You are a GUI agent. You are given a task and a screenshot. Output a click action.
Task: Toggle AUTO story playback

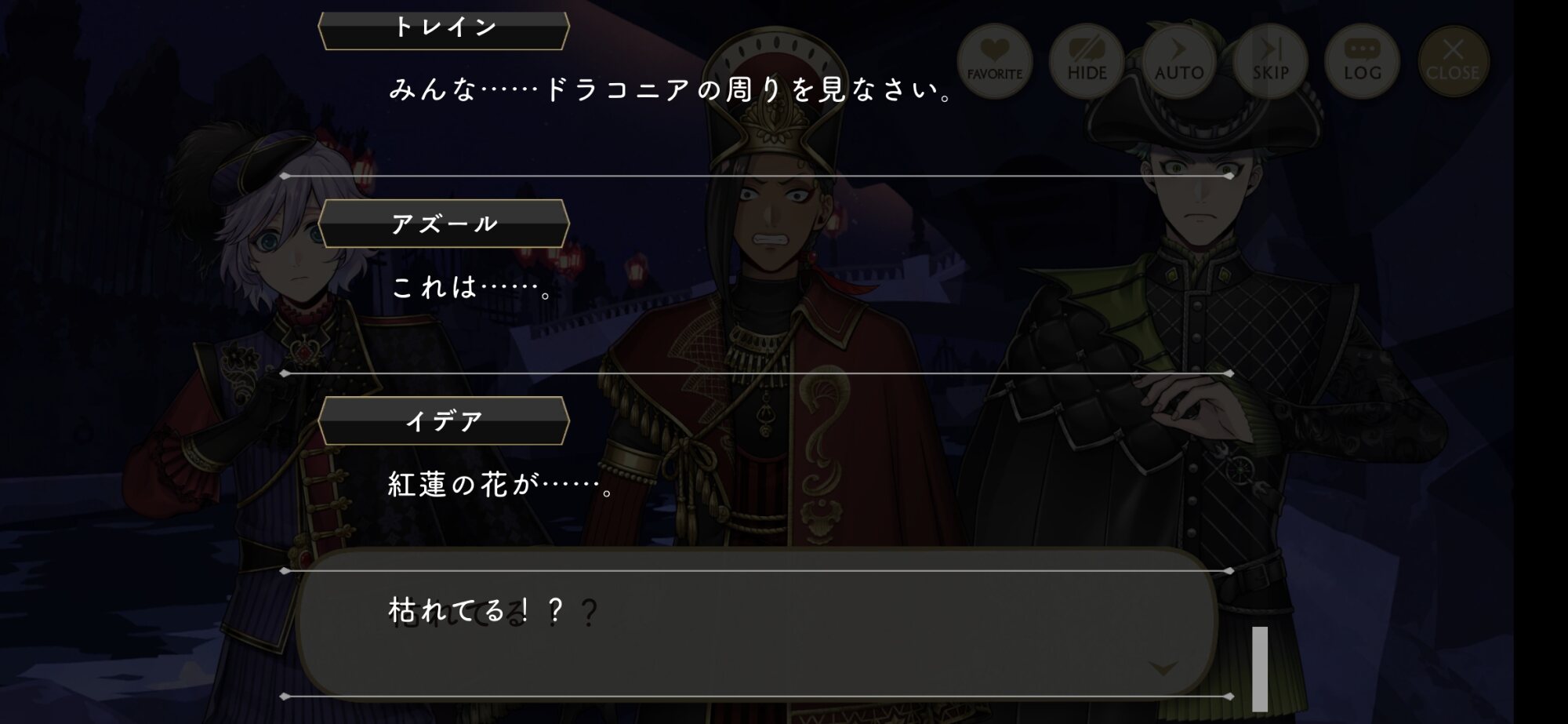point(1178,61)
